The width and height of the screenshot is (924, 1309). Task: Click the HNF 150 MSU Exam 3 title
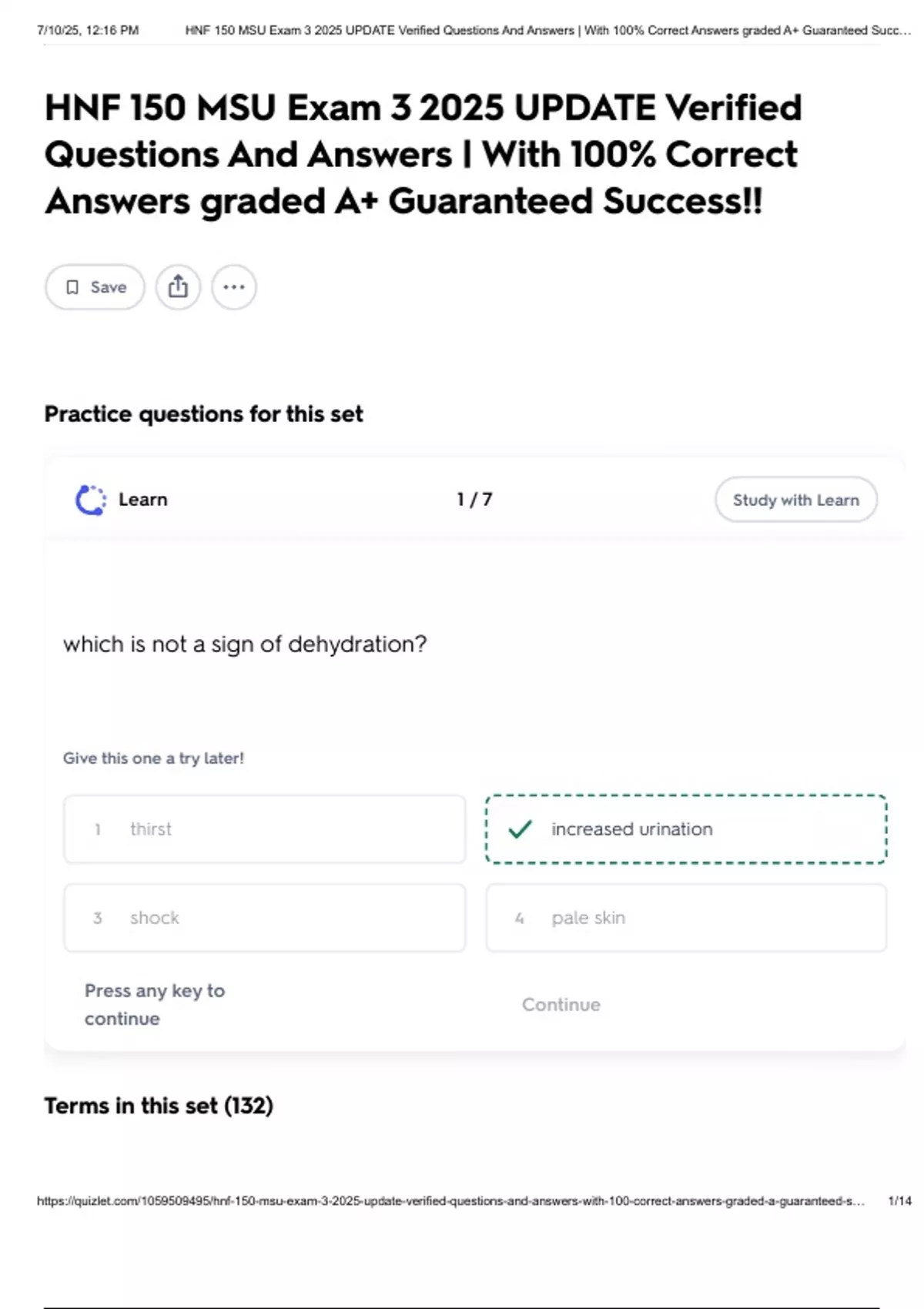(x=423, y=154)
